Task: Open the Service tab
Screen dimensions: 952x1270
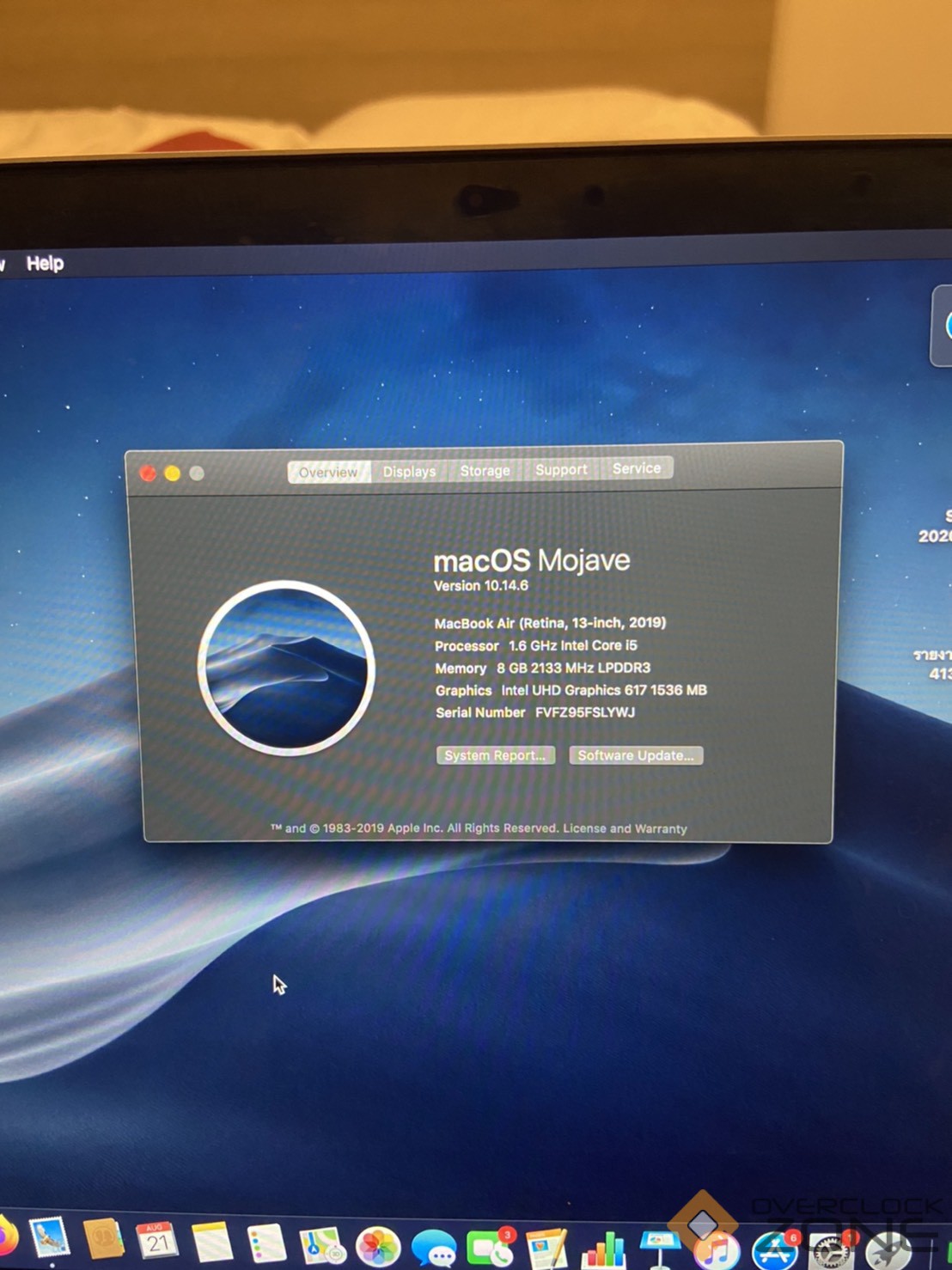Action: pyautogui.click(x=637, y=468)
